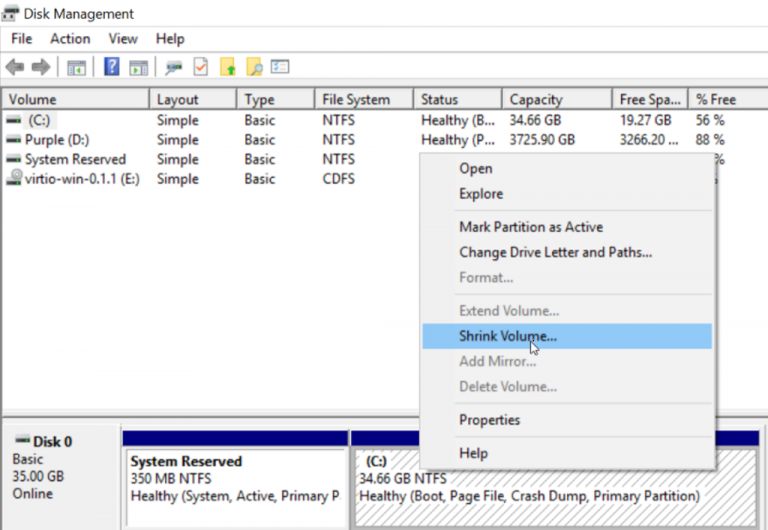768x530 pixels.
Task: Click the Healthy (P... status cell
Action: [458, 140]
